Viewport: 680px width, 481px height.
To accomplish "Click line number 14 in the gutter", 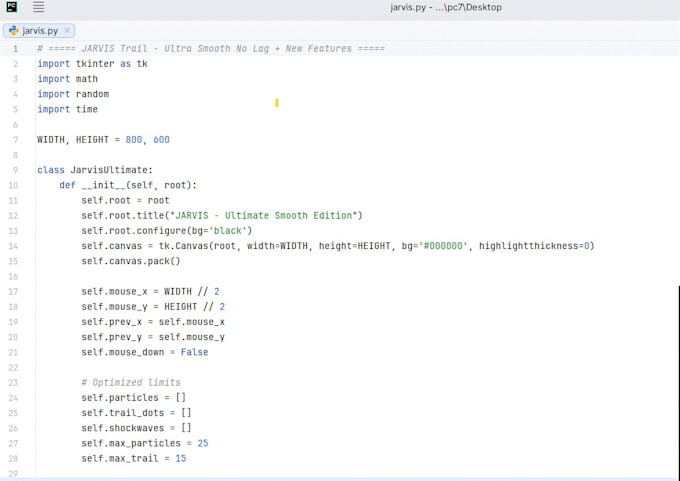I will 13,246.
